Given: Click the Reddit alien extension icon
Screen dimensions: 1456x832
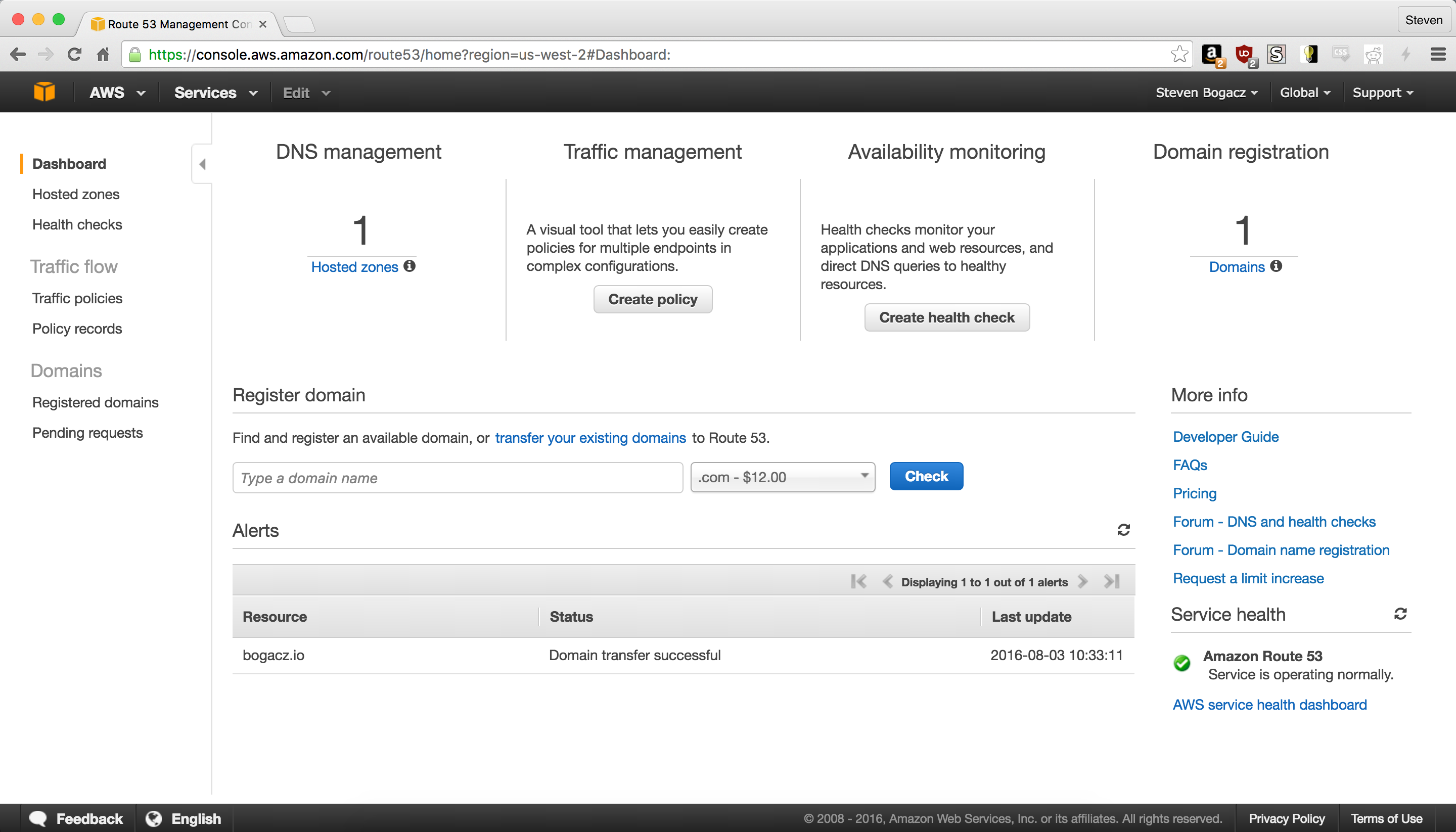Looking at the screenshot, I should [1373, 55].
